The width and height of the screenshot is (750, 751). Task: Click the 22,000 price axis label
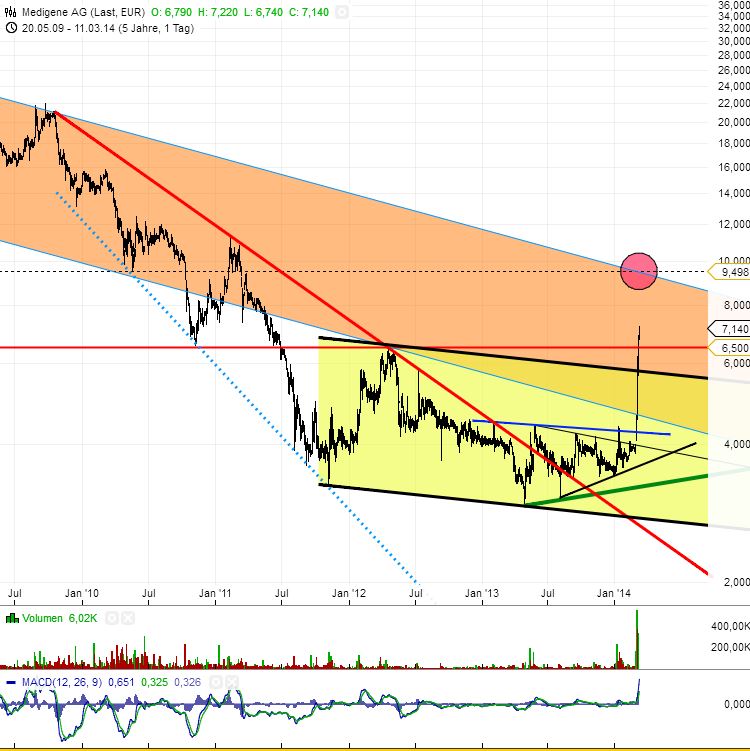click(734, 103)
